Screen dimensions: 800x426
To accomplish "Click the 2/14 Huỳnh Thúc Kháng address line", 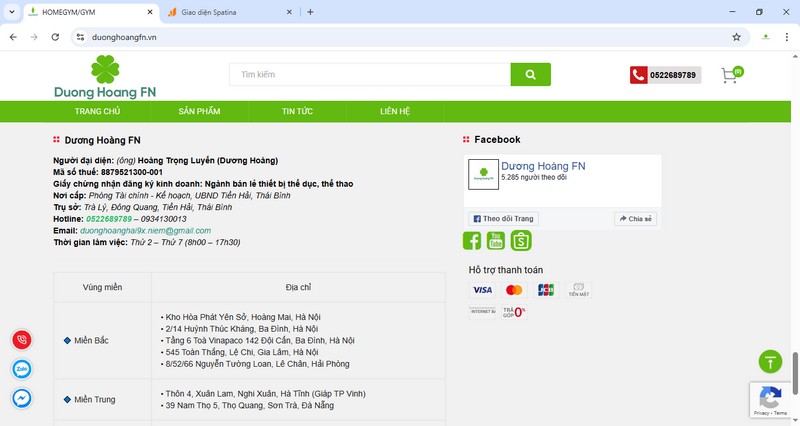I will (x=241, y=329).
